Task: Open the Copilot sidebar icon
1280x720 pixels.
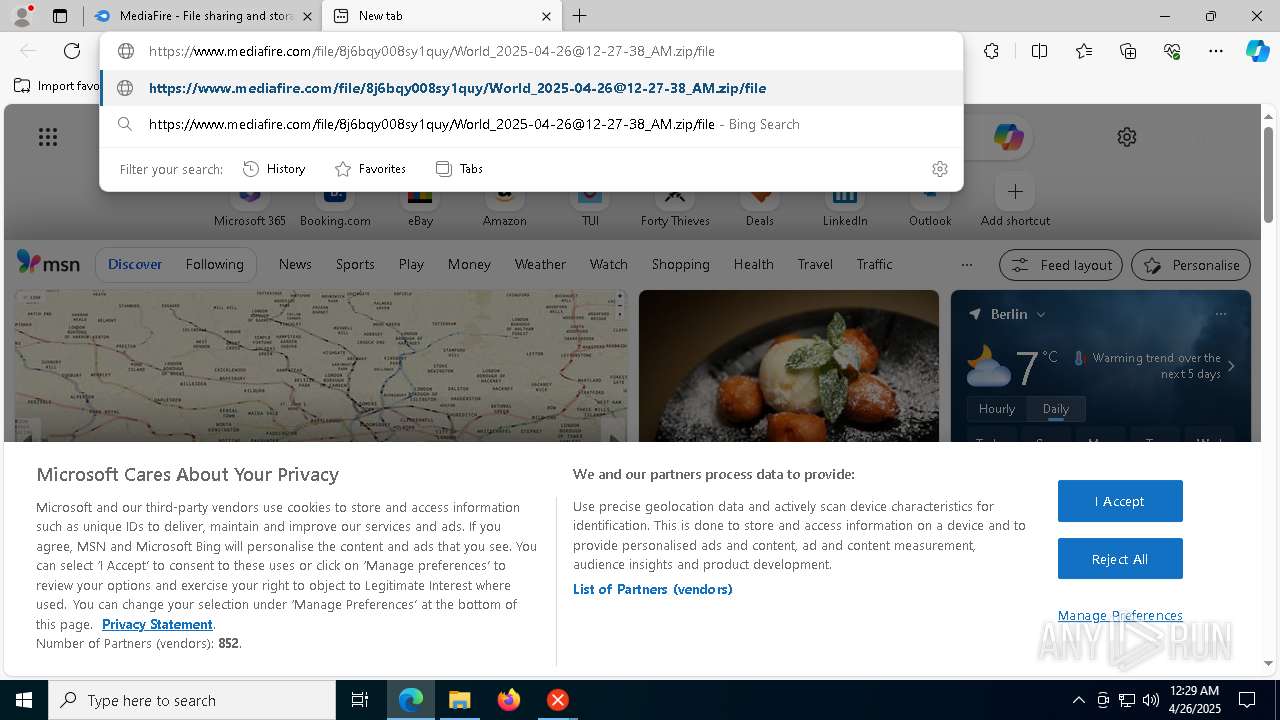Action: pos(1257,51)
